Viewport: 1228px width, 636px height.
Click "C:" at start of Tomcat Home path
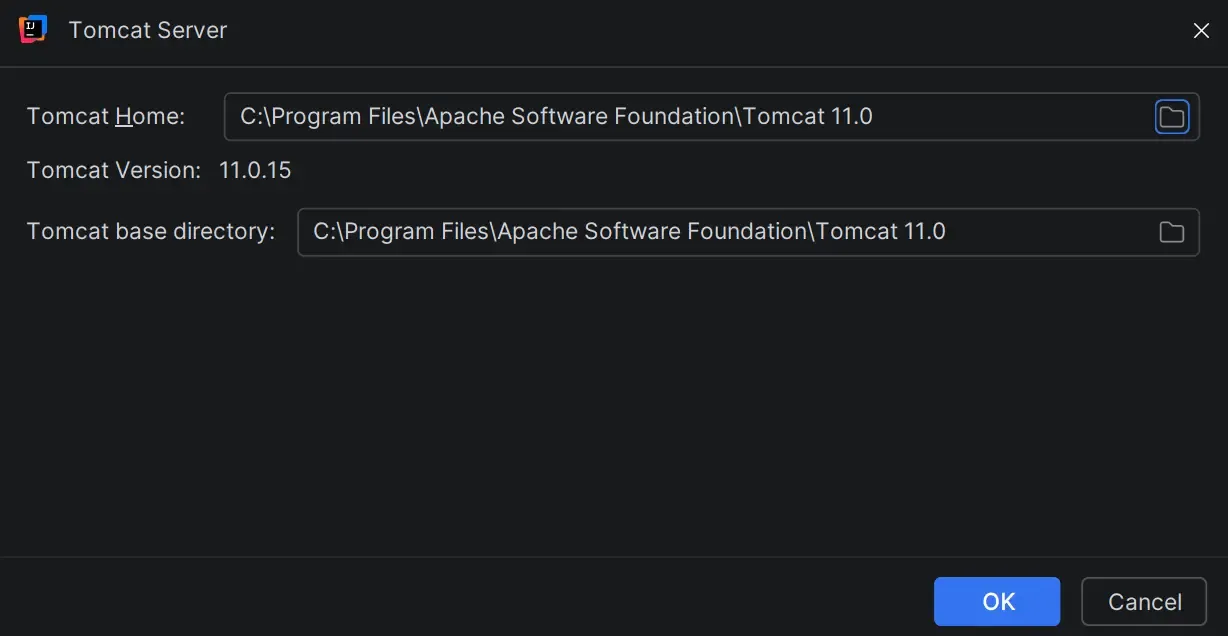pyautogui.click(x=250, y=117)
